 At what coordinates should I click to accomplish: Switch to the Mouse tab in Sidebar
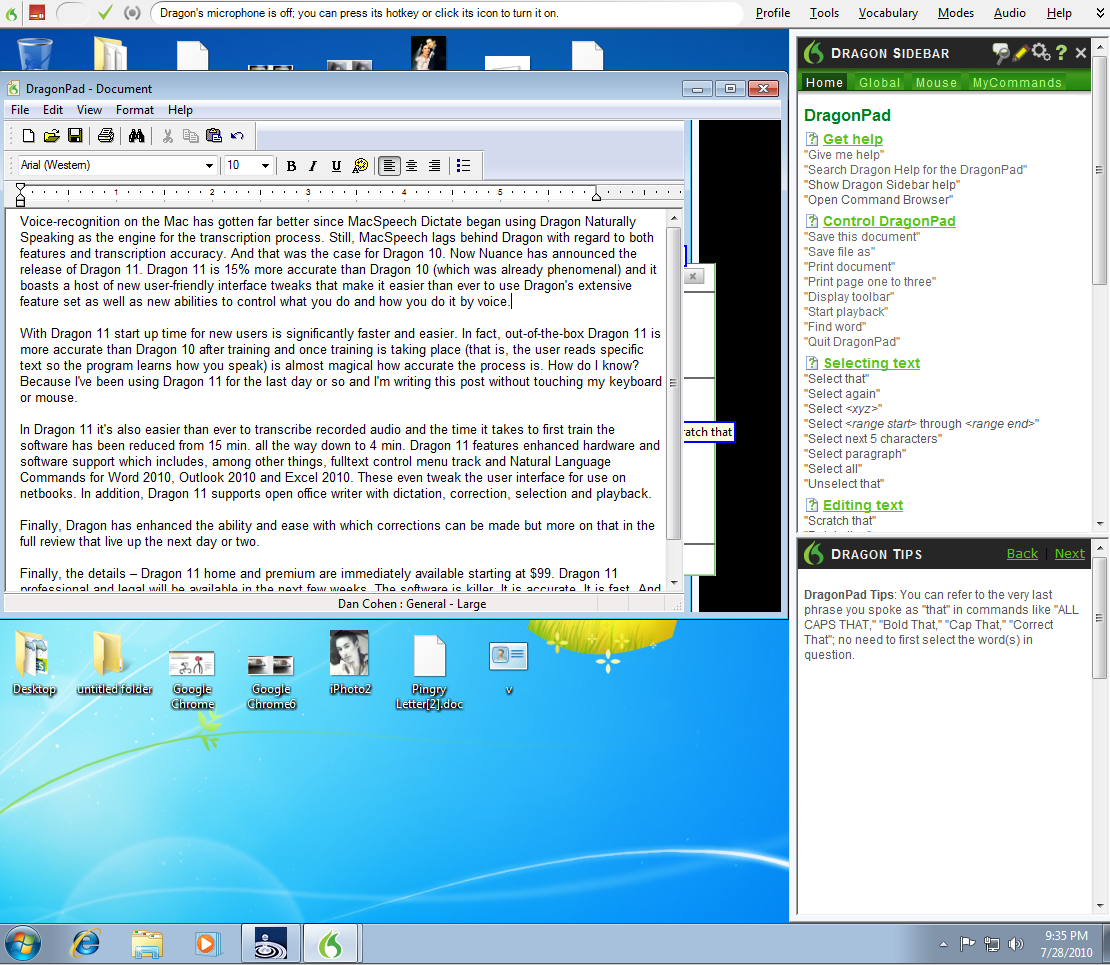click(x=936, y=83)
